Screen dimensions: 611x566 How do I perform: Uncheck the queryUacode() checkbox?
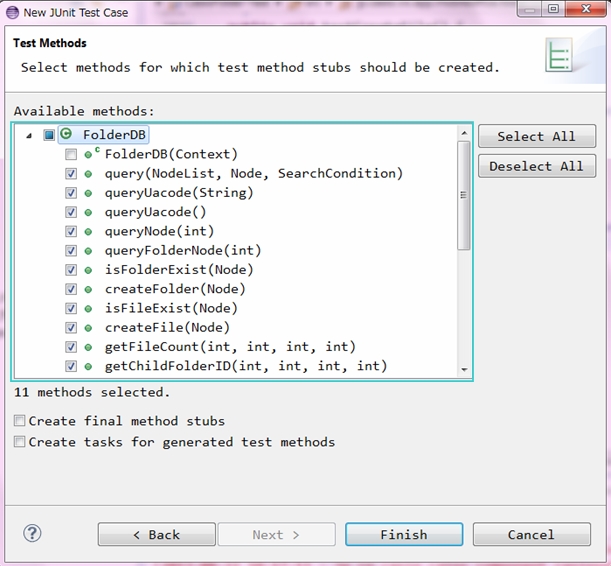coord(71,212)
